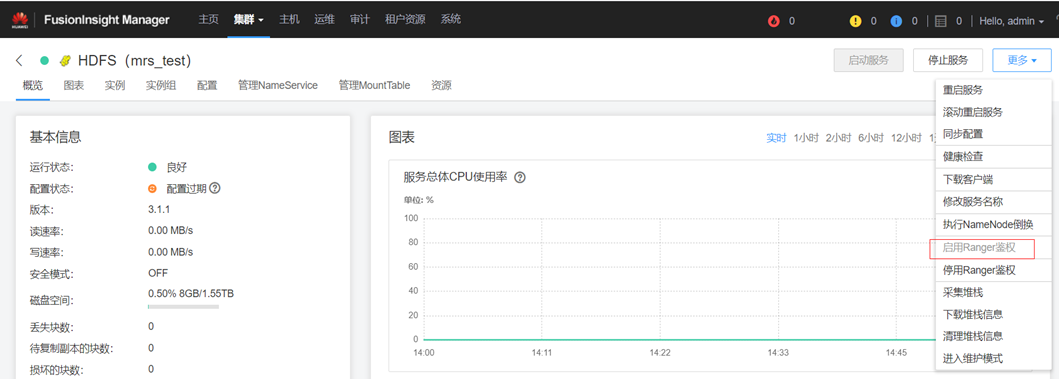Click the HDFS (mrs_test) service title

[135, 61]
